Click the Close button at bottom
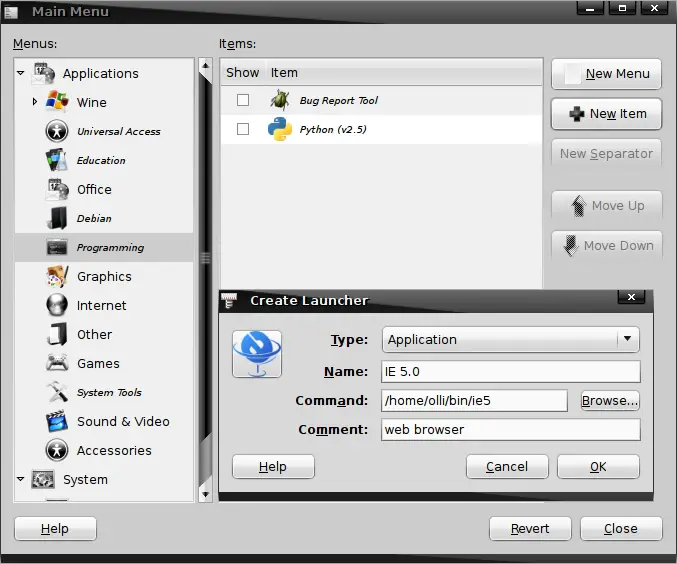 click(x=621, y=529)
